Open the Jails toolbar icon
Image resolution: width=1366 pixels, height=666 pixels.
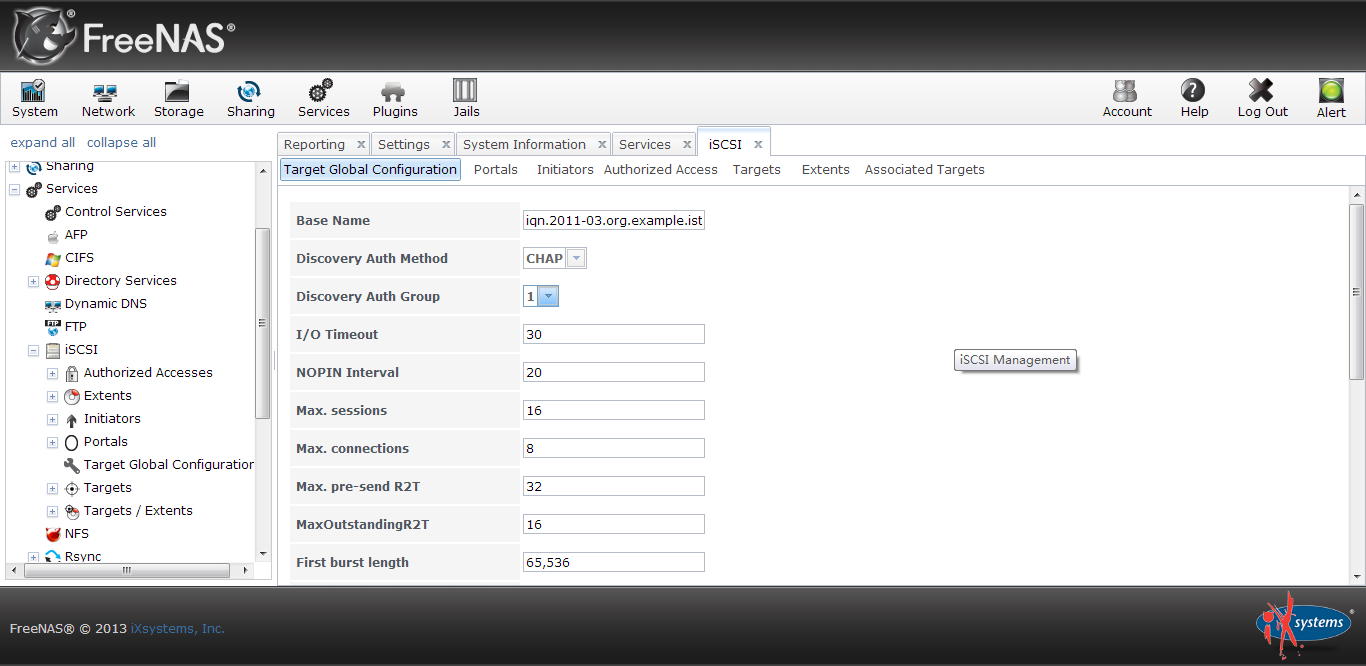pos(466,99)
